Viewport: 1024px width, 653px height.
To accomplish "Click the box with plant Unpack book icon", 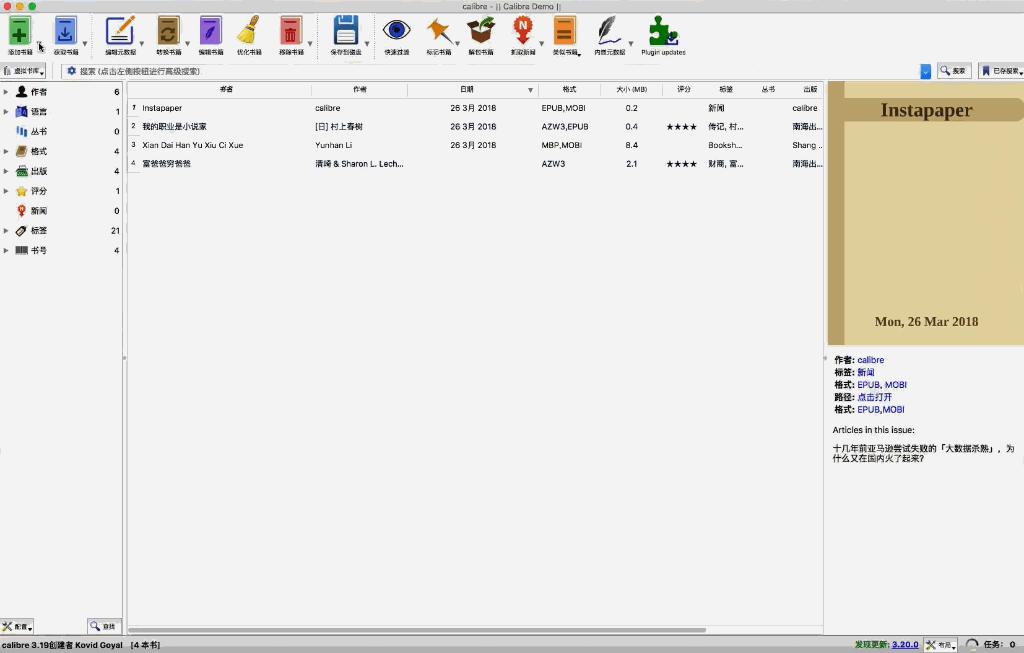I will pyautogui.click(x=481, y=31).
